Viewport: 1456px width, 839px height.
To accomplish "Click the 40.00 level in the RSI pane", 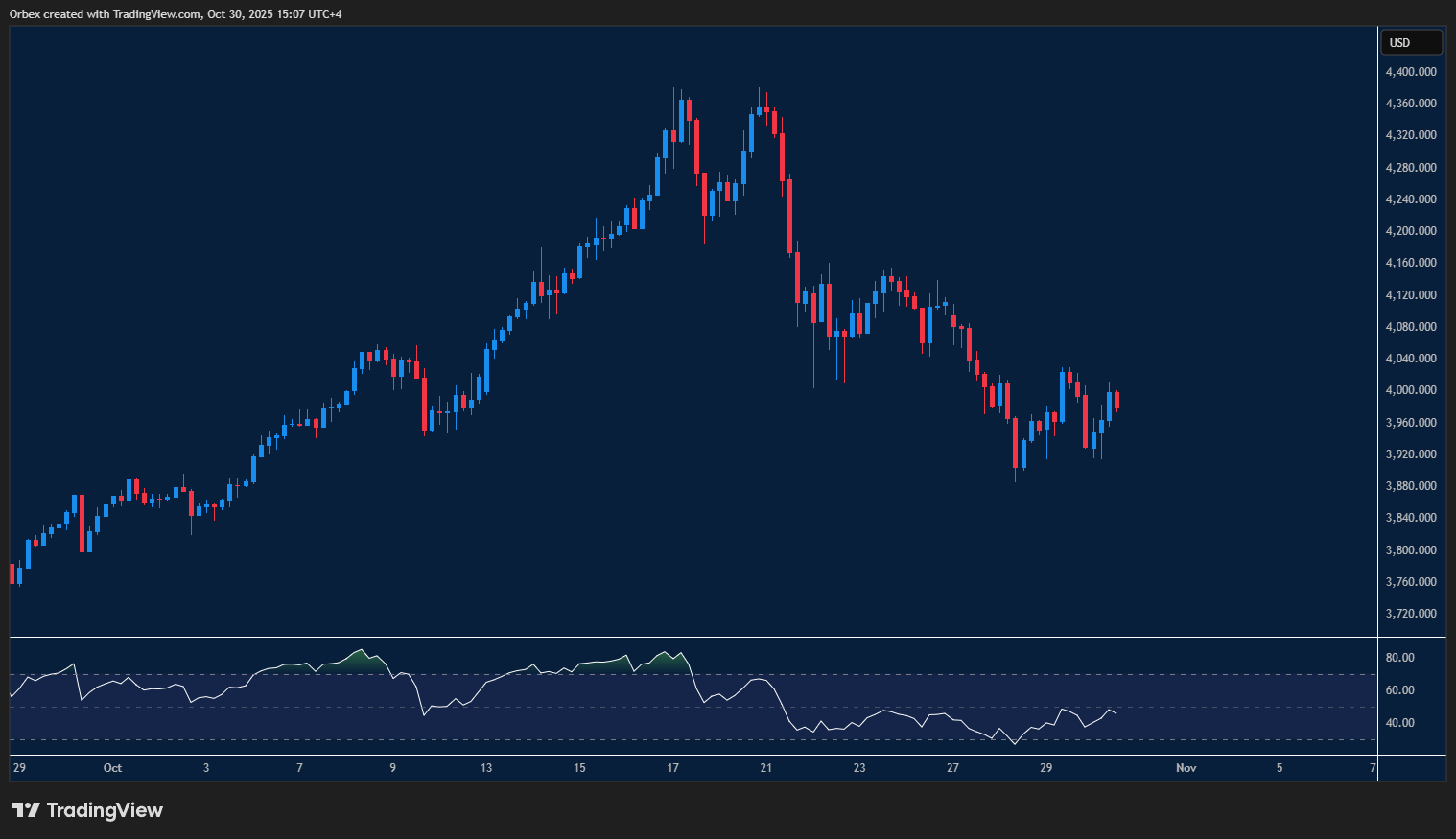I will [x=1400, y=722].
